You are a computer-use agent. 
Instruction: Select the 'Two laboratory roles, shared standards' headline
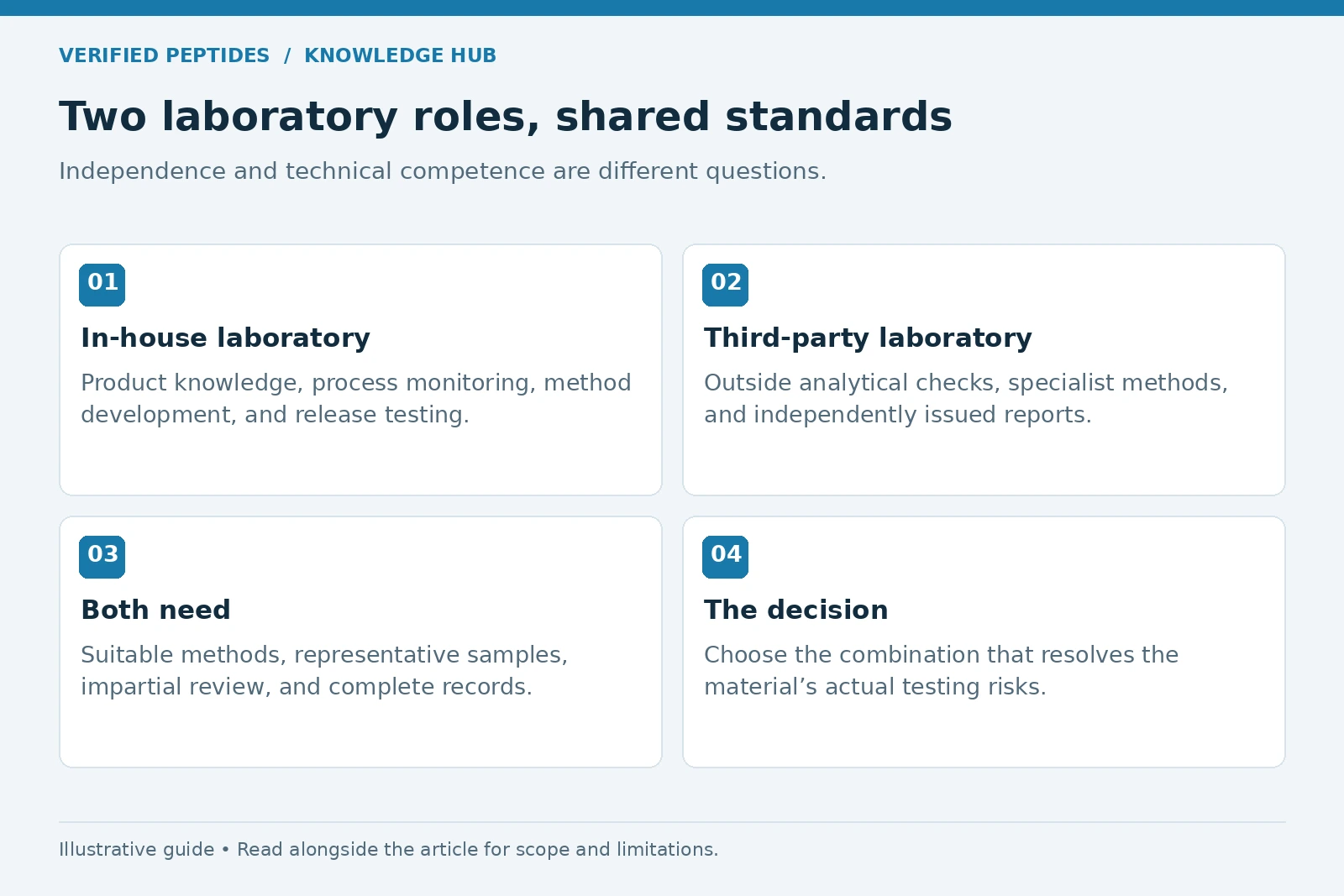[x=506, y=117]
